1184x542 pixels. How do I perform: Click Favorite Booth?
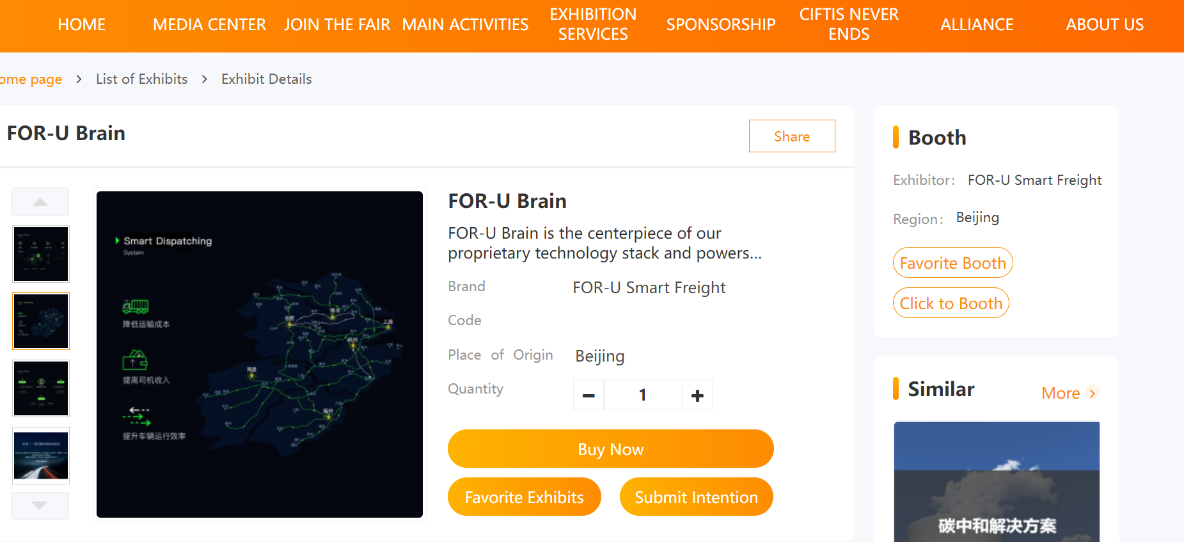953,263
